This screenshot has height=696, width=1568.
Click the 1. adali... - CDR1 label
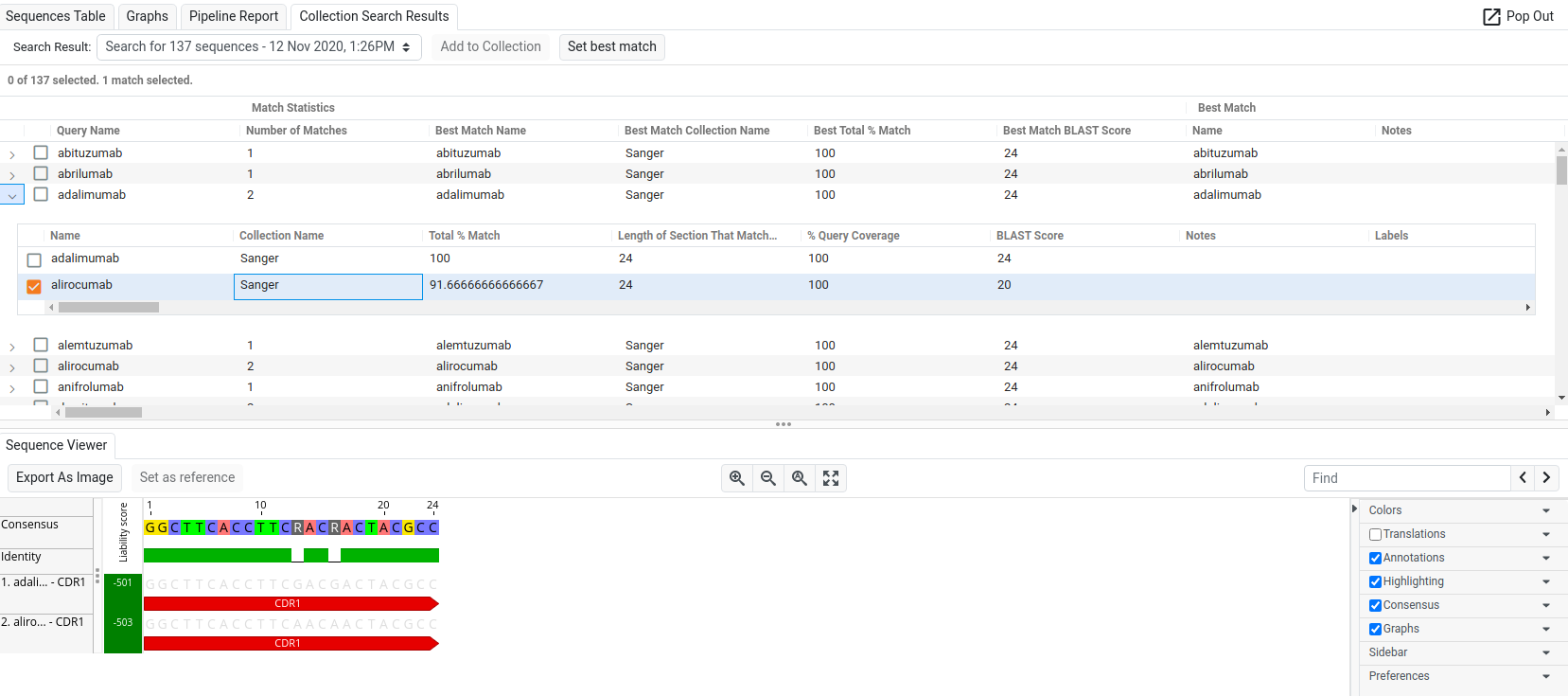[44, 582]
